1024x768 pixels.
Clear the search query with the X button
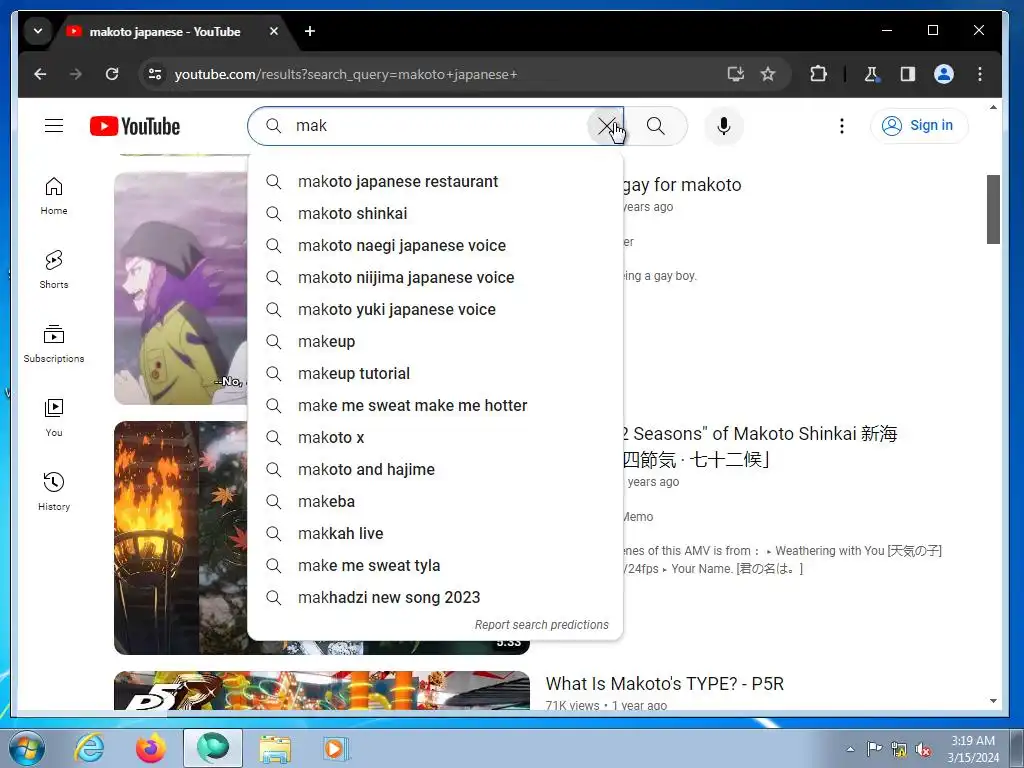[x=607, y=126]
